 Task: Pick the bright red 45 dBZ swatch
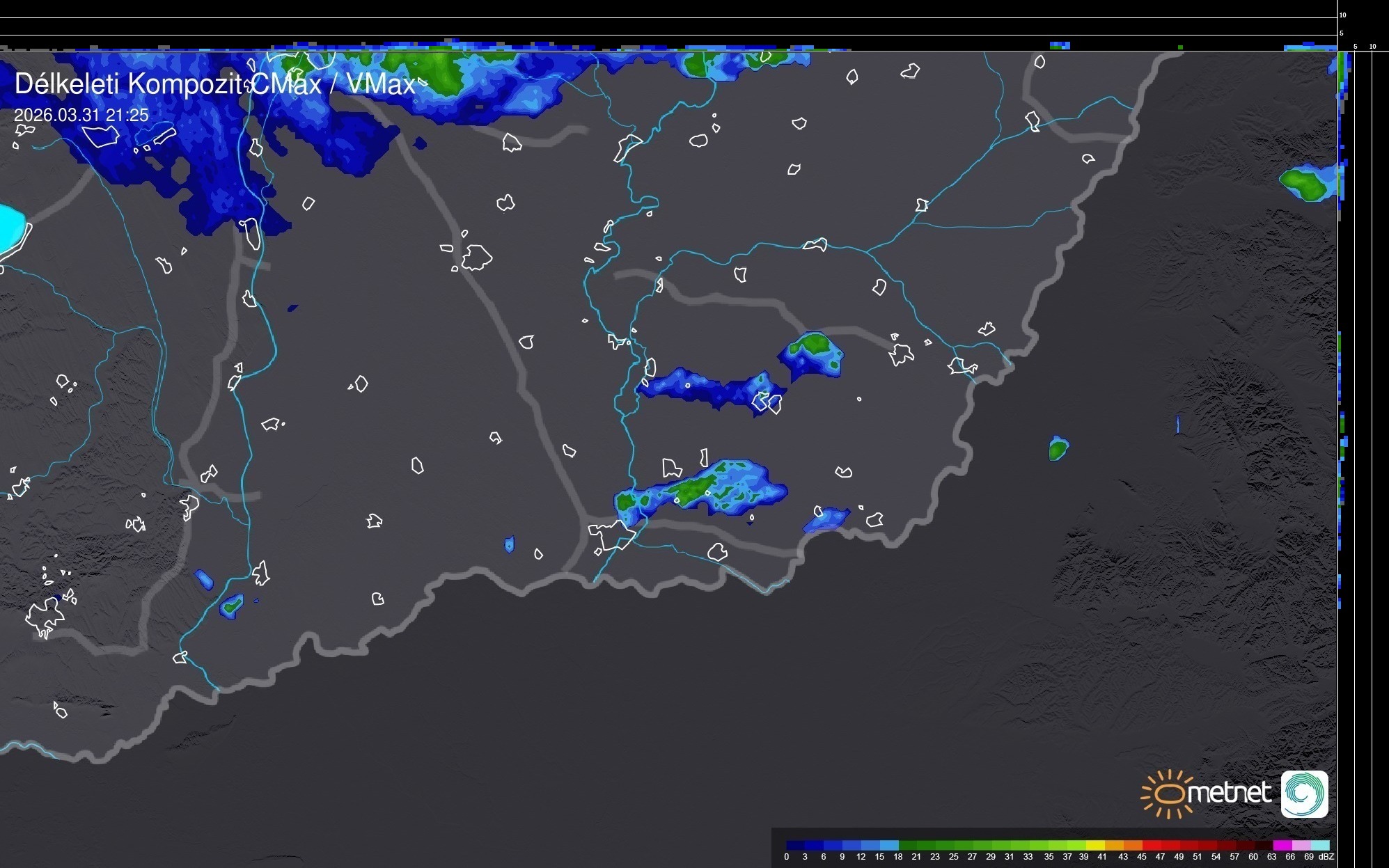1152,846
